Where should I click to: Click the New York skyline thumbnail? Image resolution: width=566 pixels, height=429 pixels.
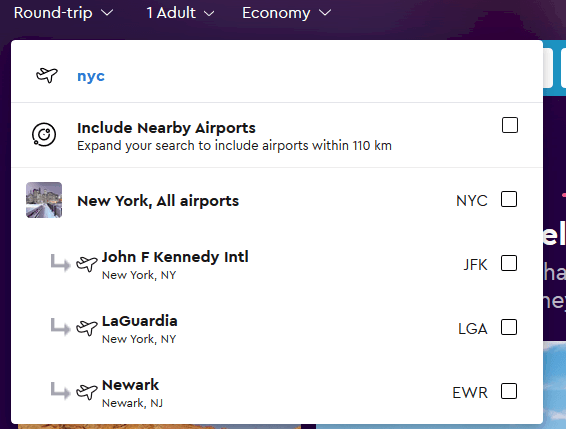point(44,200)
